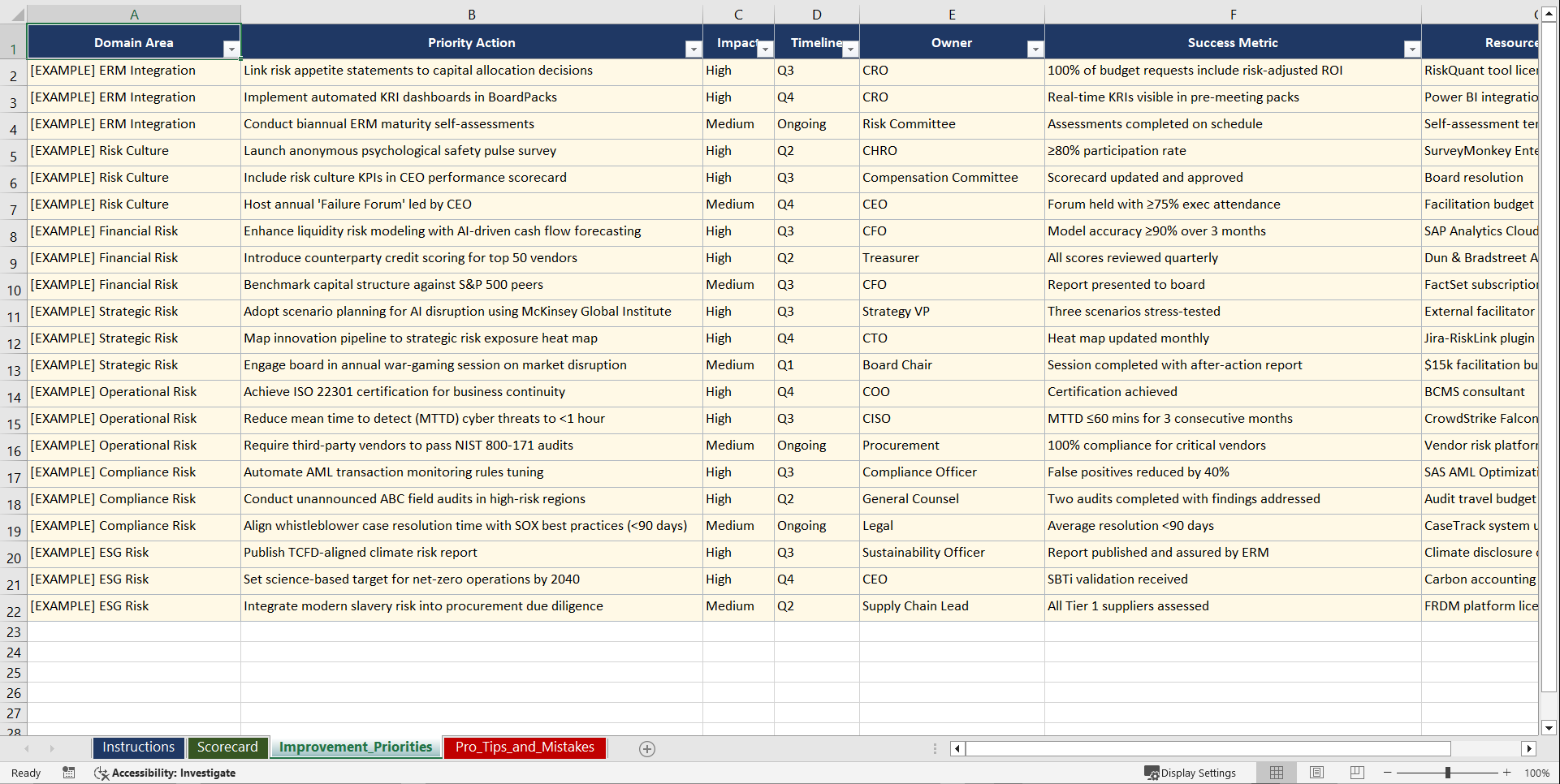Image resolution: width=1560 pixels, height=784 pixels.
Task: Zoom out using the minus icon
Action: (x=1387, y=773)
